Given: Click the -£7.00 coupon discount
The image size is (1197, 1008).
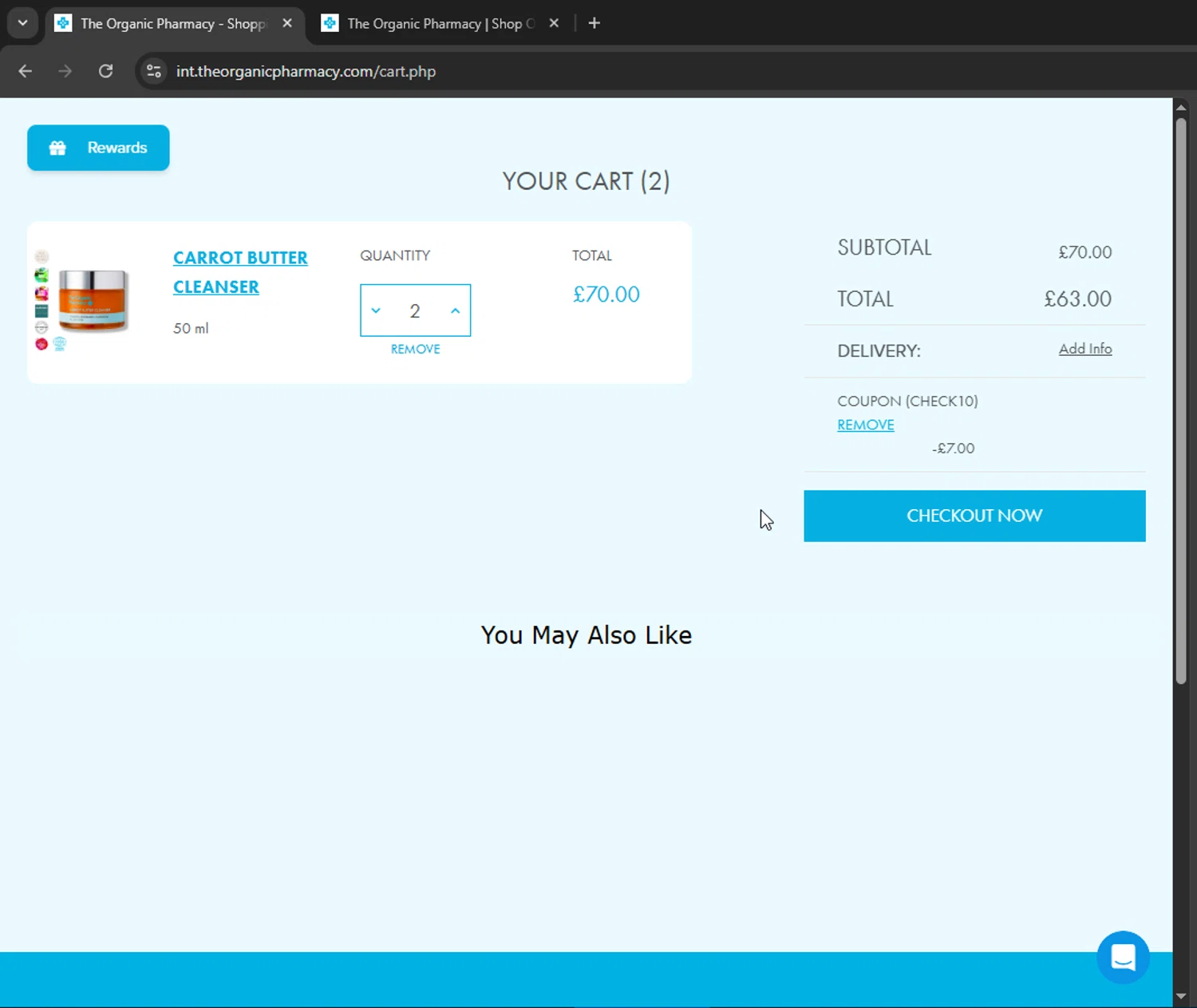Looking at the screenshot, I should 954,449.
